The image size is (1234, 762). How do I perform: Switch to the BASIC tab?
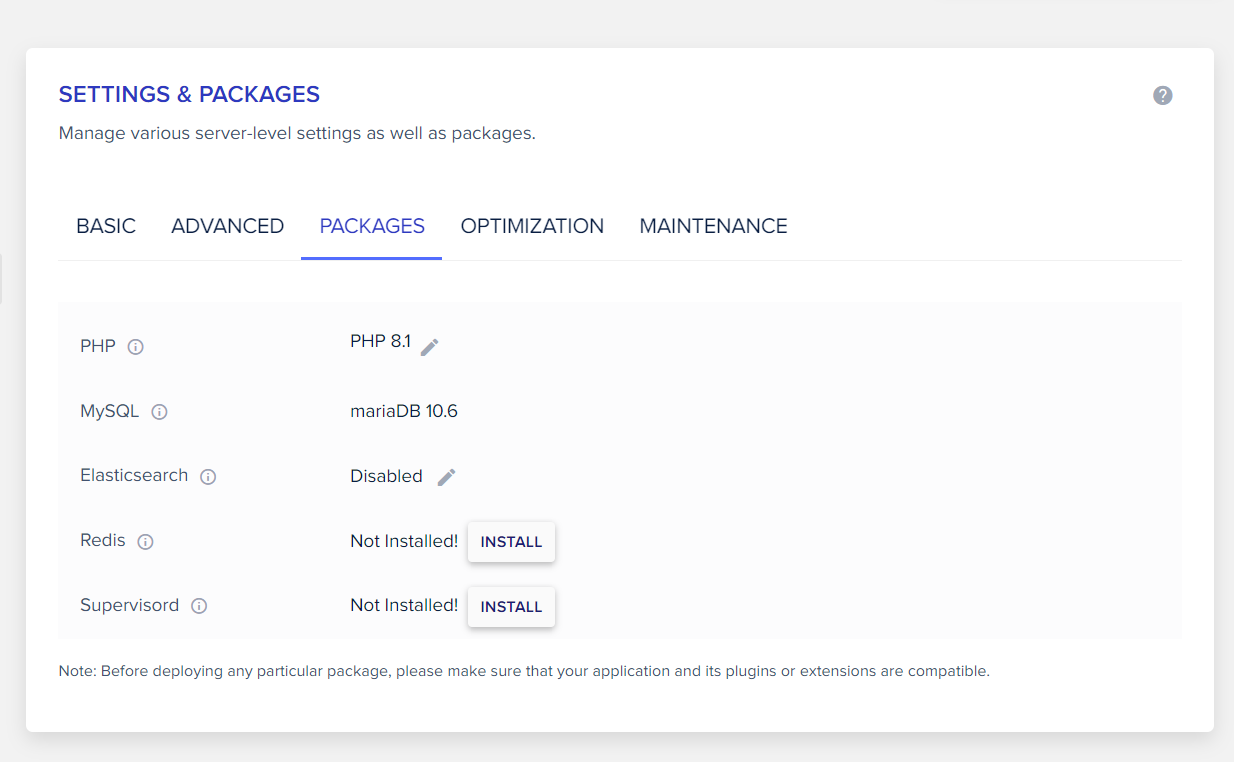(106, 226)
